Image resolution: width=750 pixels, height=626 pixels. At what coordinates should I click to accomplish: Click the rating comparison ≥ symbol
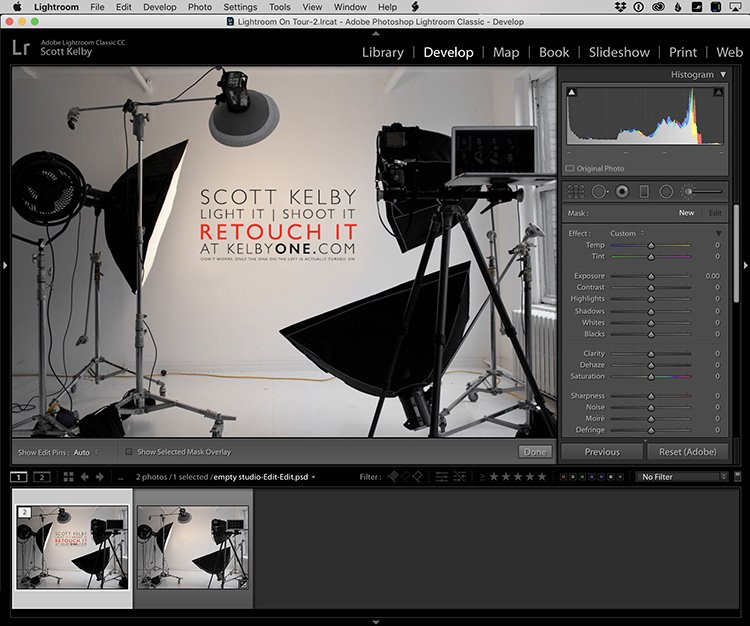(x=482, y=477)
